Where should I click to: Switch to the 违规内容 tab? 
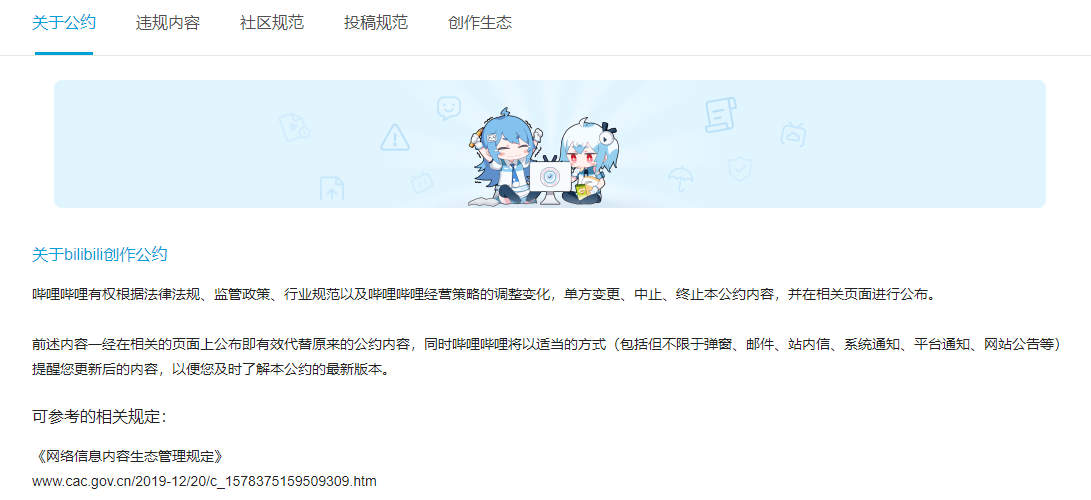pos(168,22)
